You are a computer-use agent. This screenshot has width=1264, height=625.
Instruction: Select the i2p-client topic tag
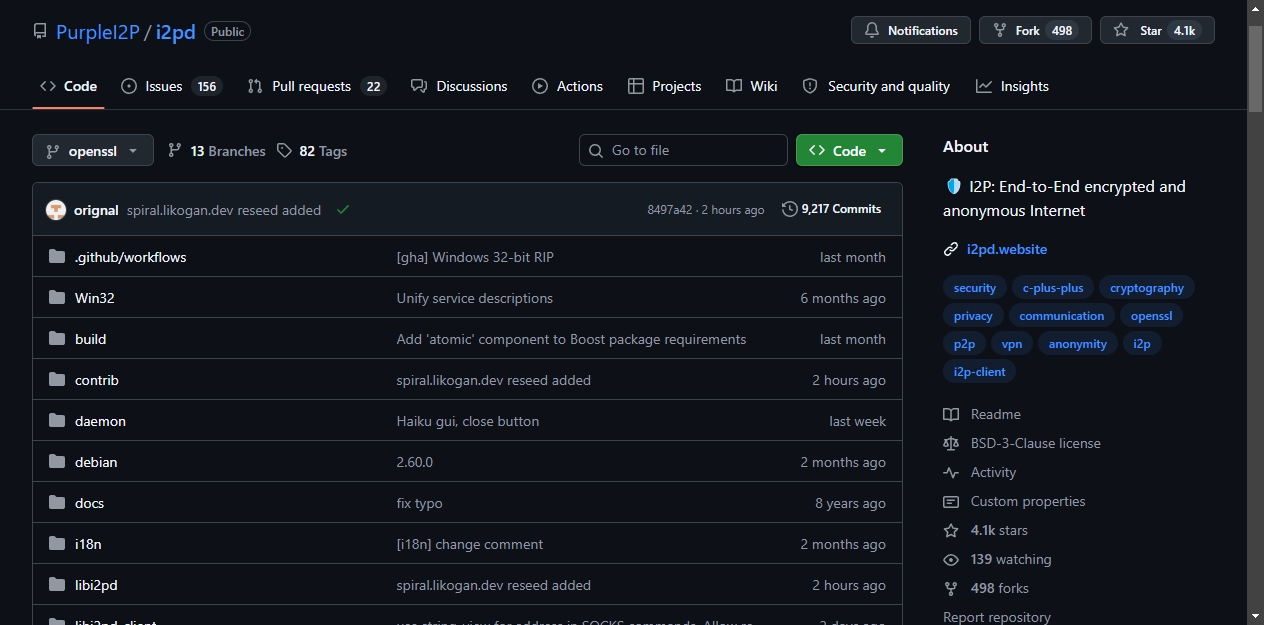point(980,372)
